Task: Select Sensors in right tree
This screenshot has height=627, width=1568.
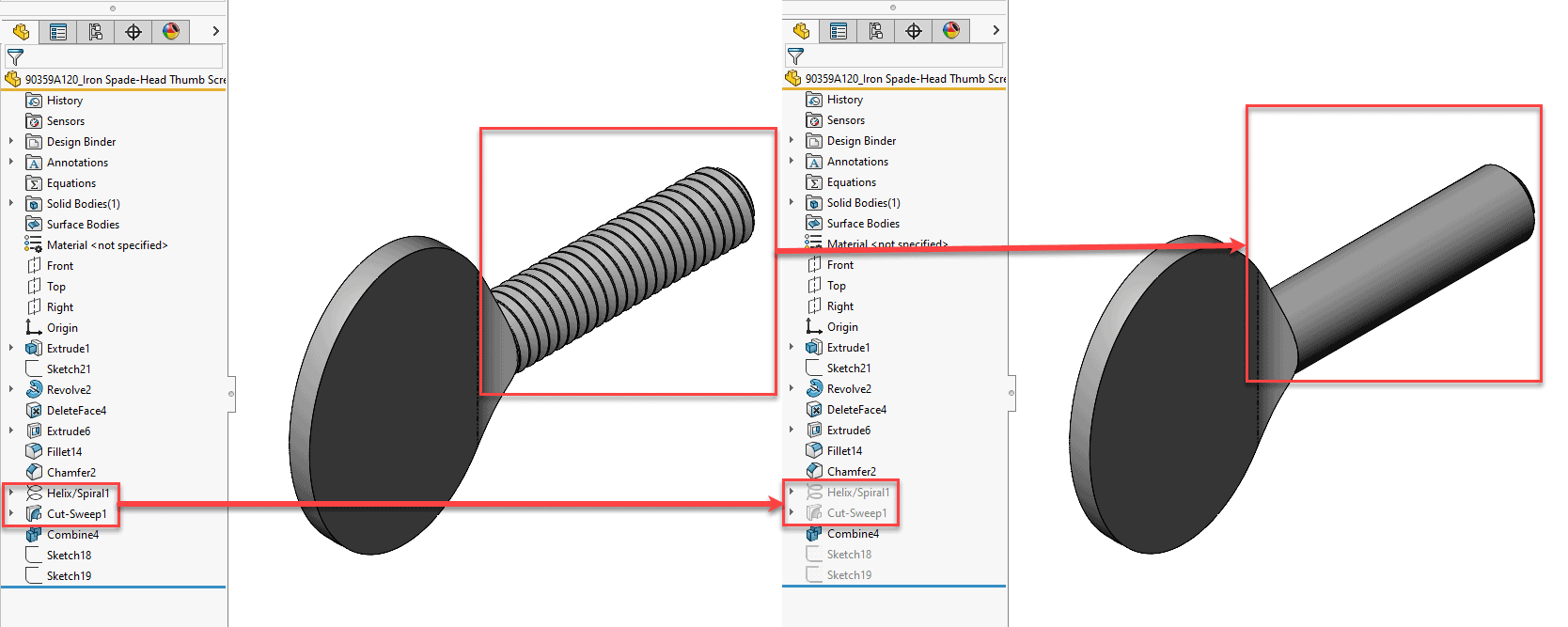Action: coord(846,120)
